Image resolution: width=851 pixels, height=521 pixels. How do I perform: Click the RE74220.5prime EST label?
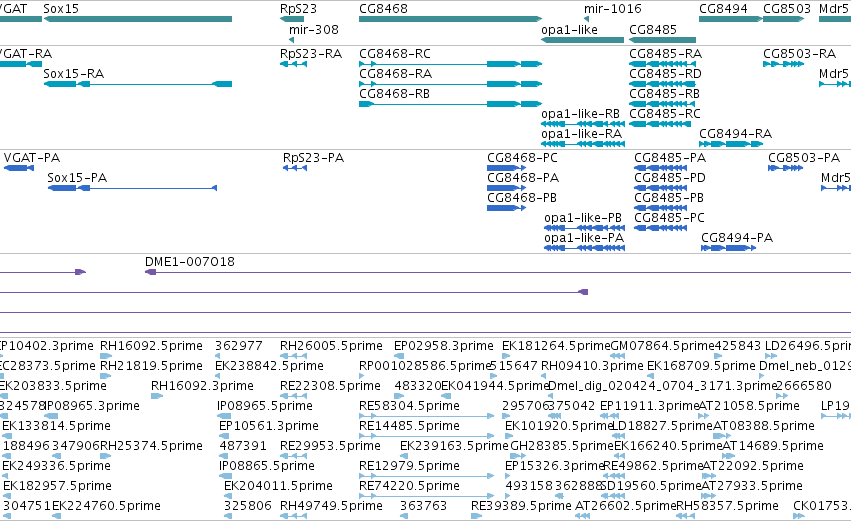tap(409, 486)
